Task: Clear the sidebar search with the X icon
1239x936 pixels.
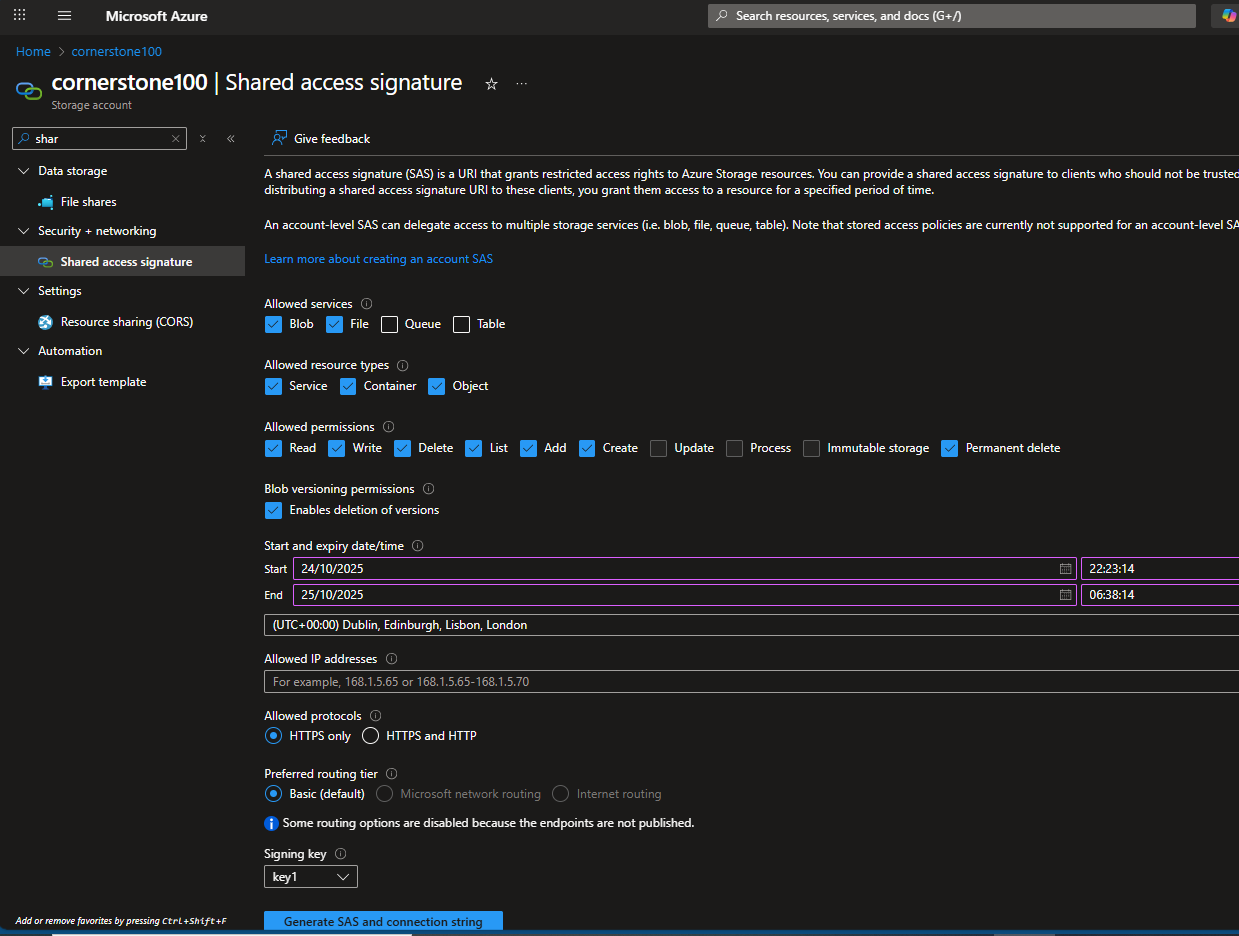Action: point(176,139)
